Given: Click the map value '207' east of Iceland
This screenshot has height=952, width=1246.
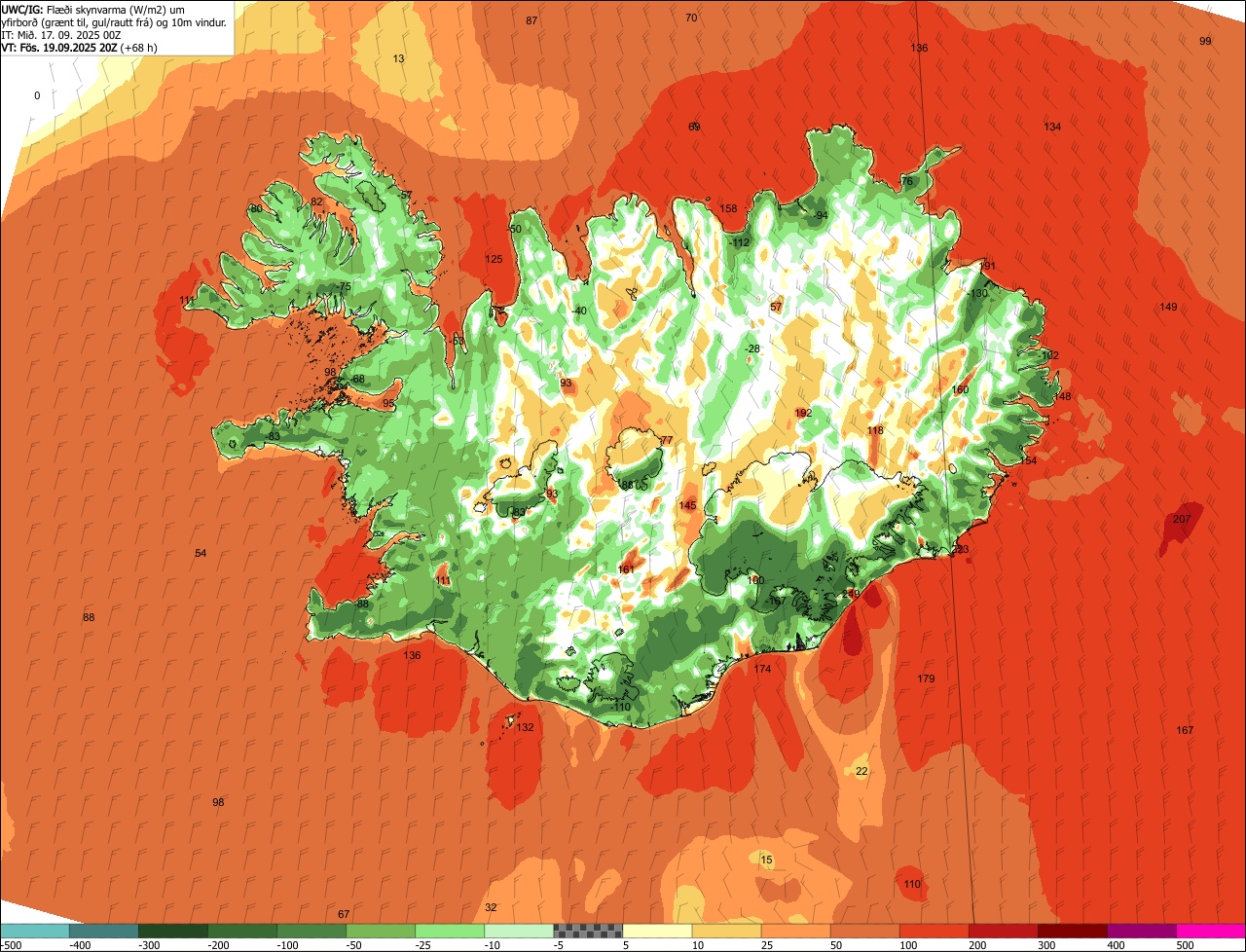Looking at the screenshot, I should coord(1182,519).
